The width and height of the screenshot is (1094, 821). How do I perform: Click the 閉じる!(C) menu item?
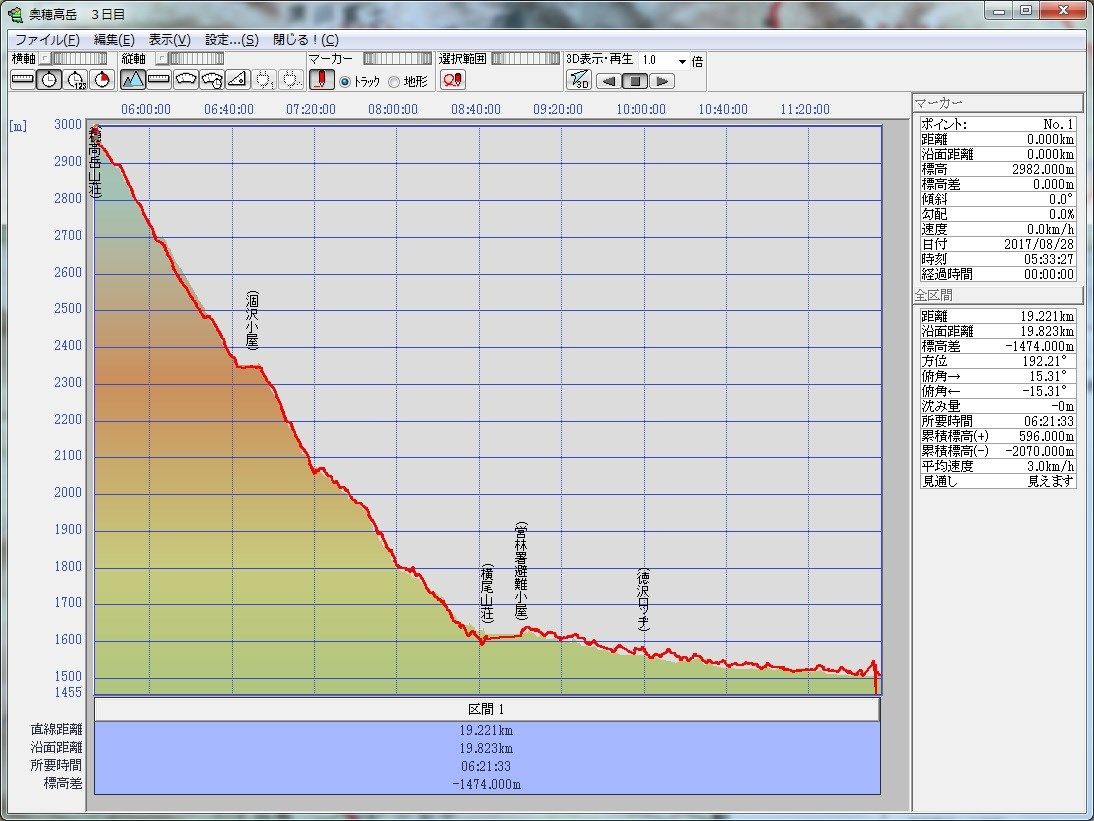point(306,40)
